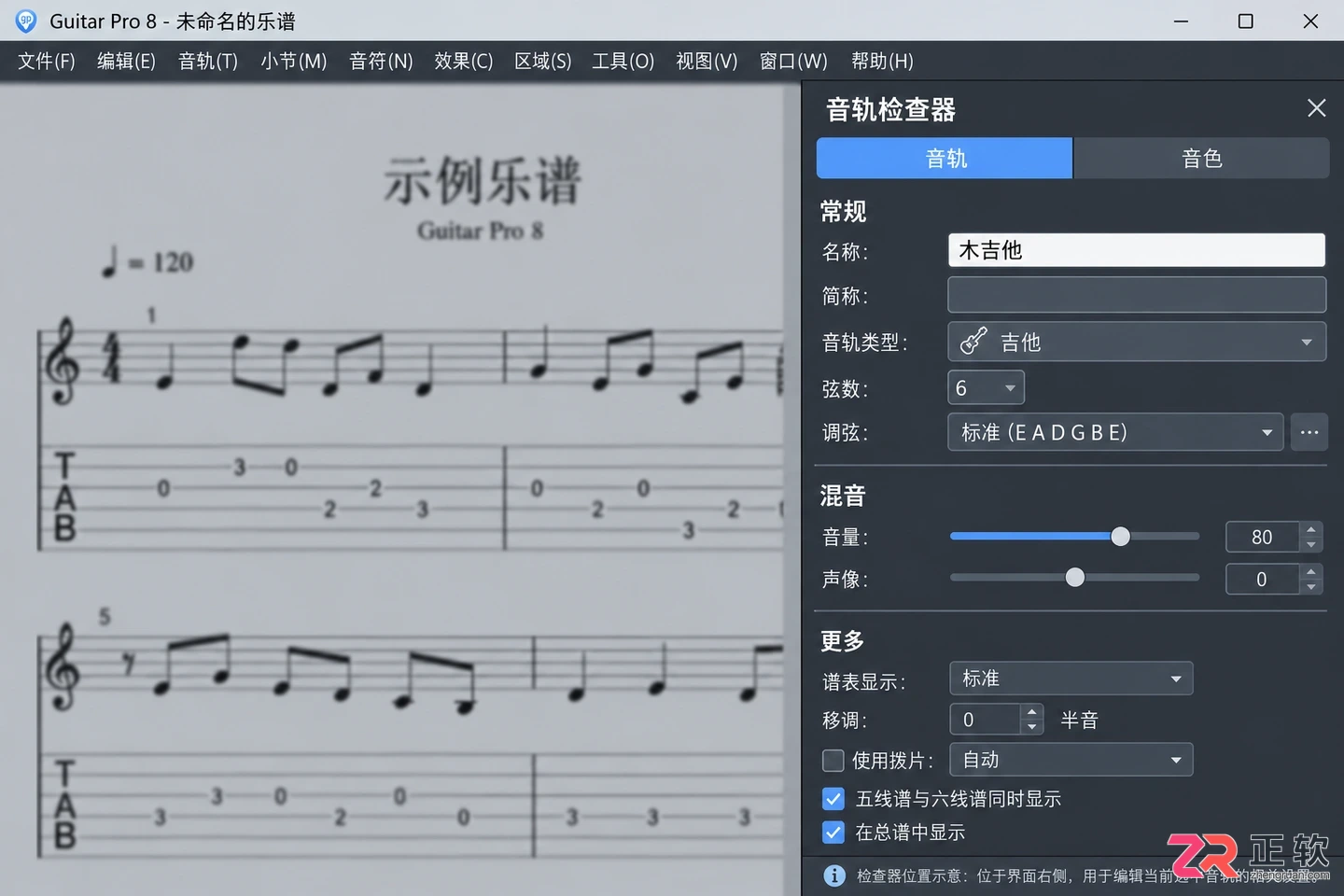Click the 声像 pan slider handle
The image size is (1344, 896).
point(1075,577)
